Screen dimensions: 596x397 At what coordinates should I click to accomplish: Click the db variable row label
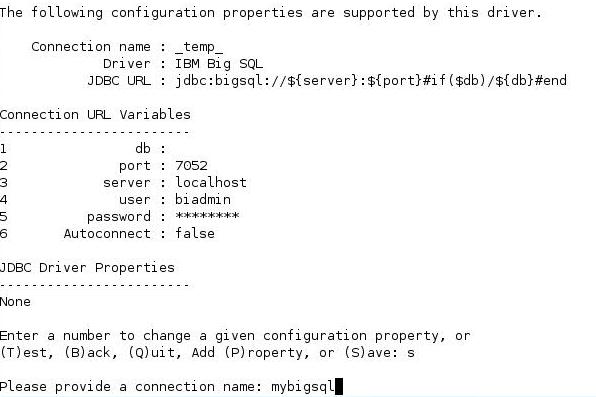tap(143, 148)
